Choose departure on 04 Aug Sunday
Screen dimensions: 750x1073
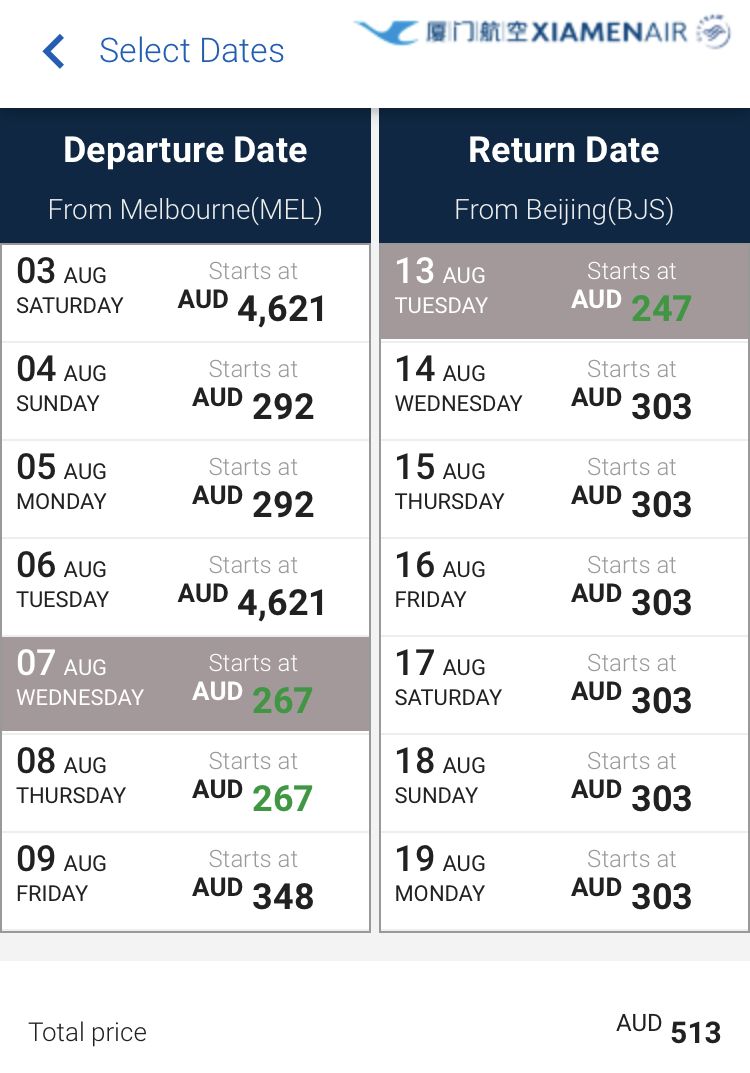coord(185,391)
